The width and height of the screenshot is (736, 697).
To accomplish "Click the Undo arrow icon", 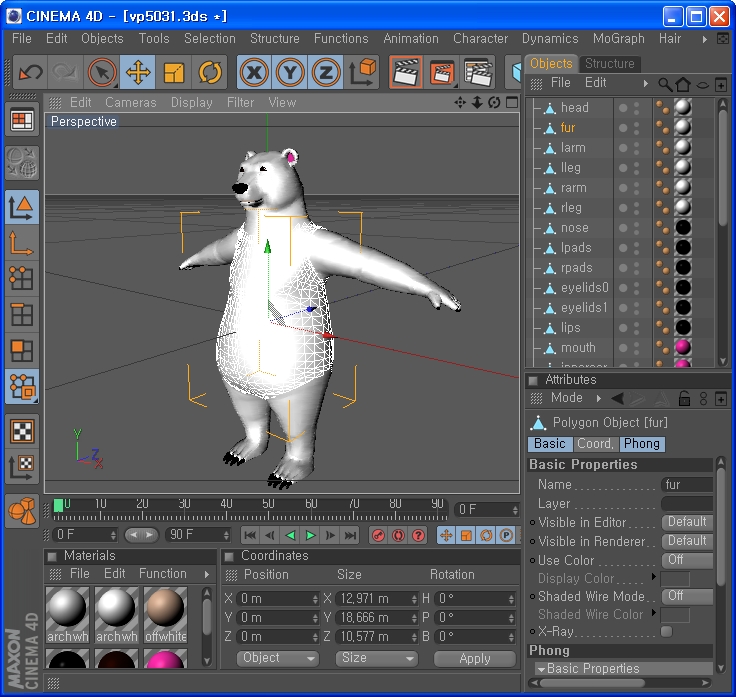I will 31,72.
